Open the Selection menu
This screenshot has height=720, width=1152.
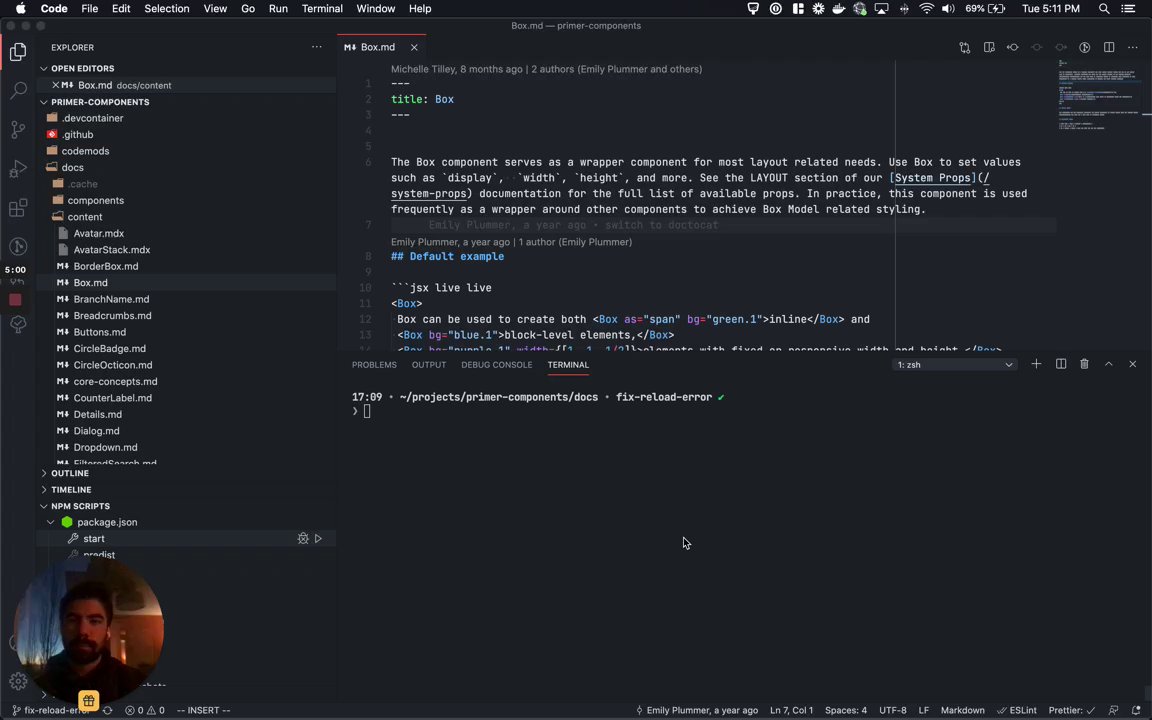pyautogui.click(x=167, y=9)
